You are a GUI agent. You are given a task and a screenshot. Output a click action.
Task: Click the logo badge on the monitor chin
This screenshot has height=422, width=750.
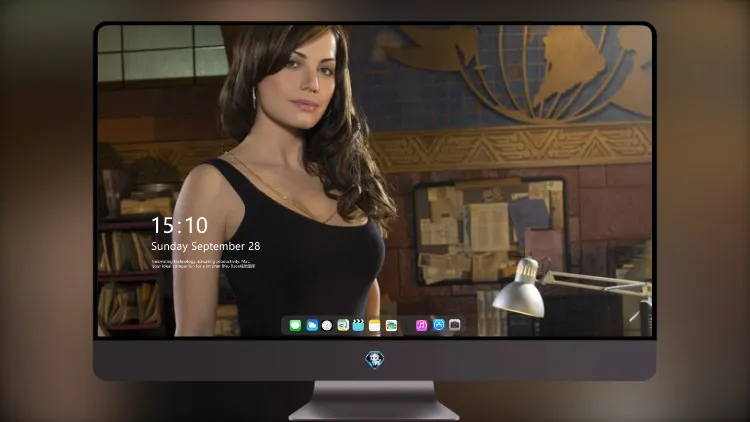point(375,360)
